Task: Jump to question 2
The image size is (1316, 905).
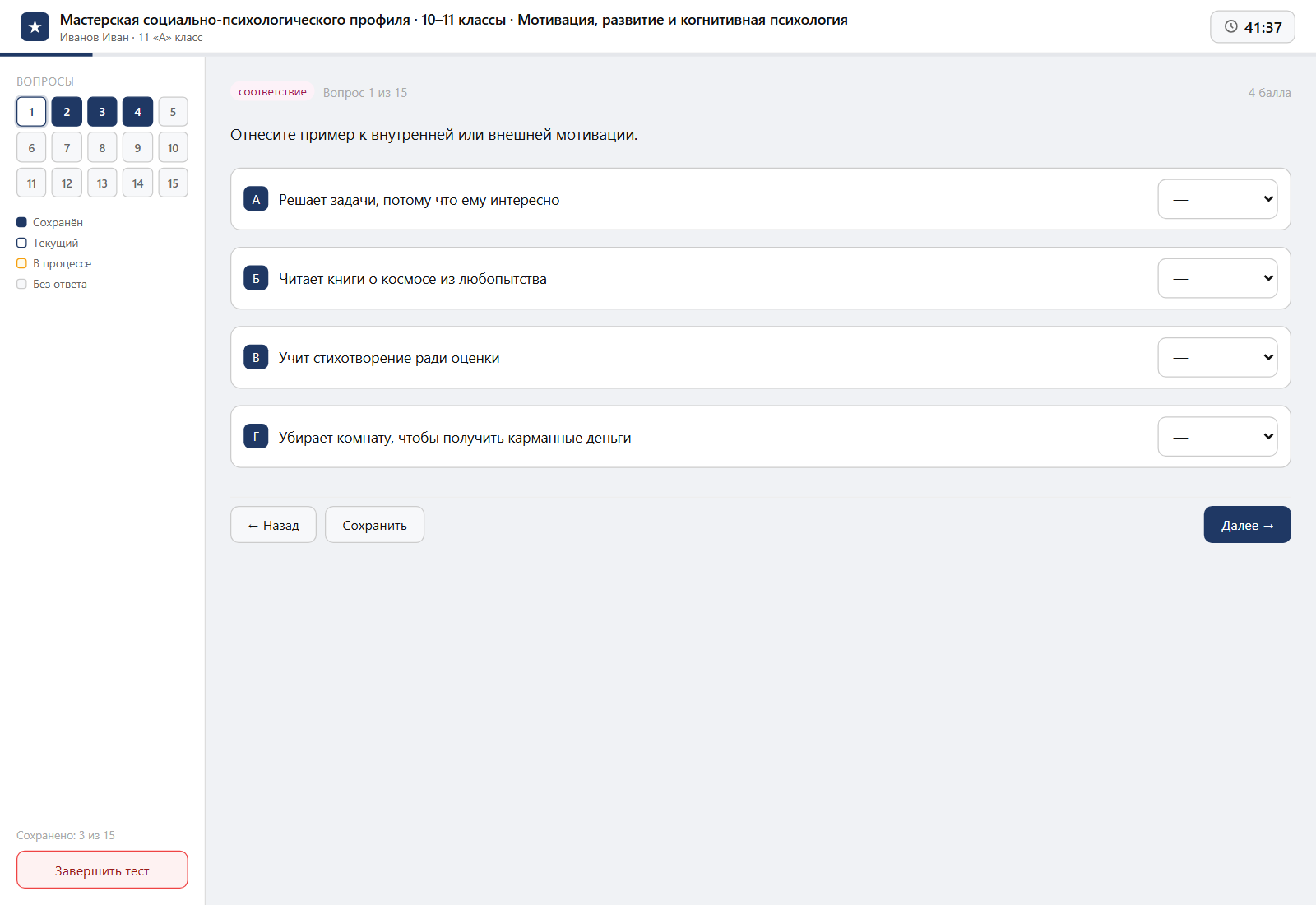Action: pyautogui.click(x=67, y=112)
